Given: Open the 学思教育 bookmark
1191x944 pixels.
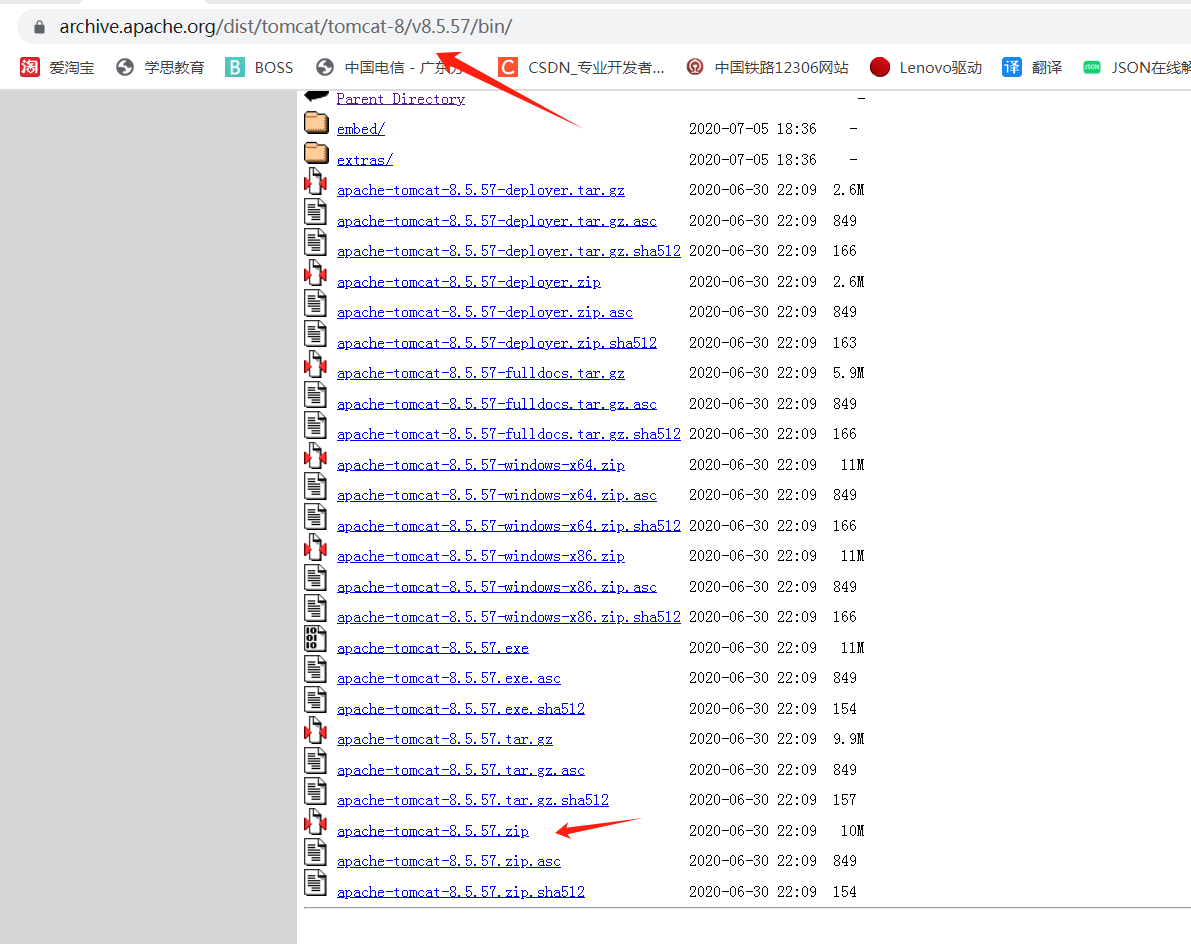Looking at the screenshot, I should click(x=160, y=68).
